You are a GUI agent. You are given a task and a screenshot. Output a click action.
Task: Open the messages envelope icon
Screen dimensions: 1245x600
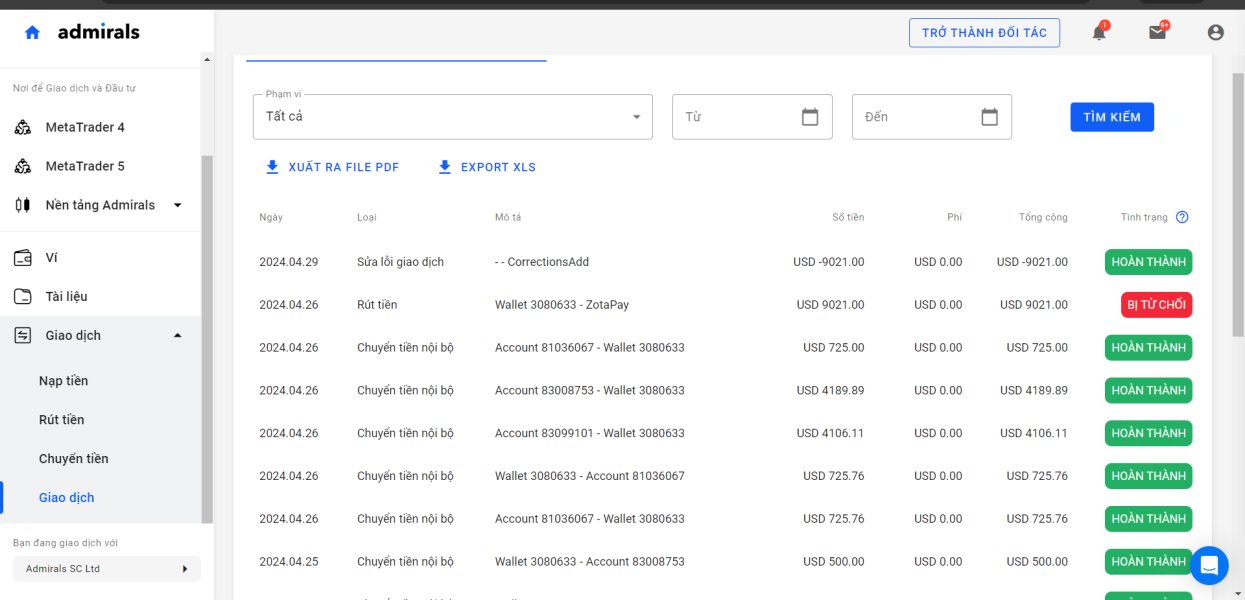click(x=1157, y=32)
